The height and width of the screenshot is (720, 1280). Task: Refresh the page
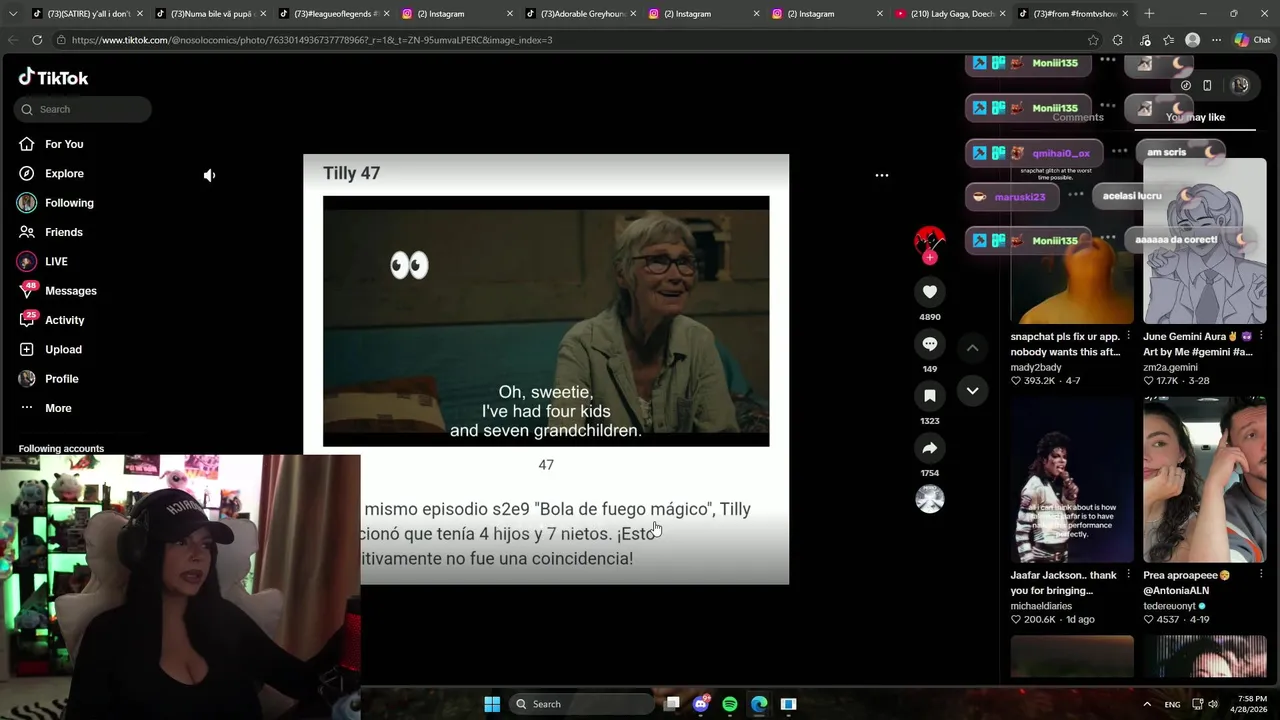(x=37, y=40)
